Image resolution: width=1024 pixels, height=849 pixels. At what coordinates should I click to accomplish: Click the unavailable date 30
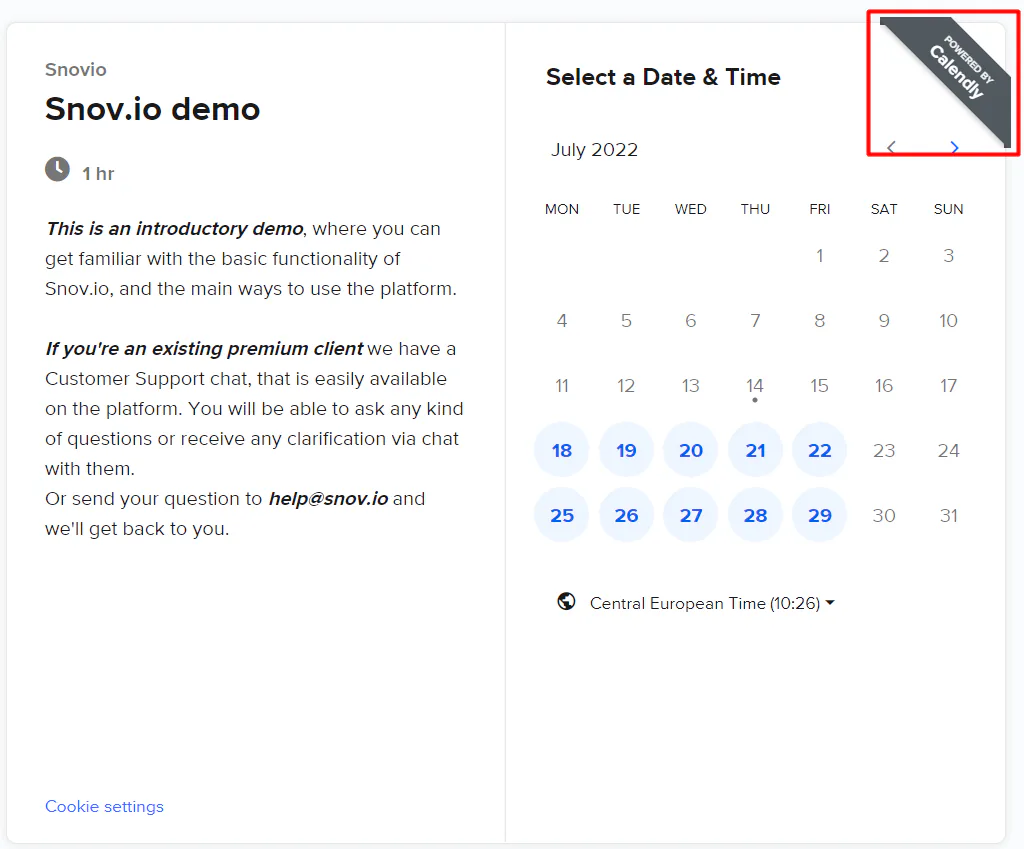point(884,515)
